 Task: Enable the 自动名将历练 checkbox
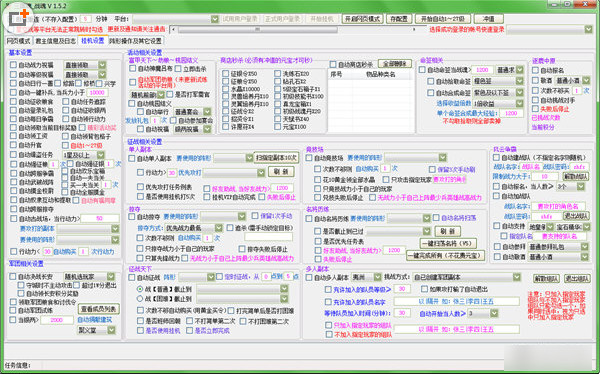[309, 219]
